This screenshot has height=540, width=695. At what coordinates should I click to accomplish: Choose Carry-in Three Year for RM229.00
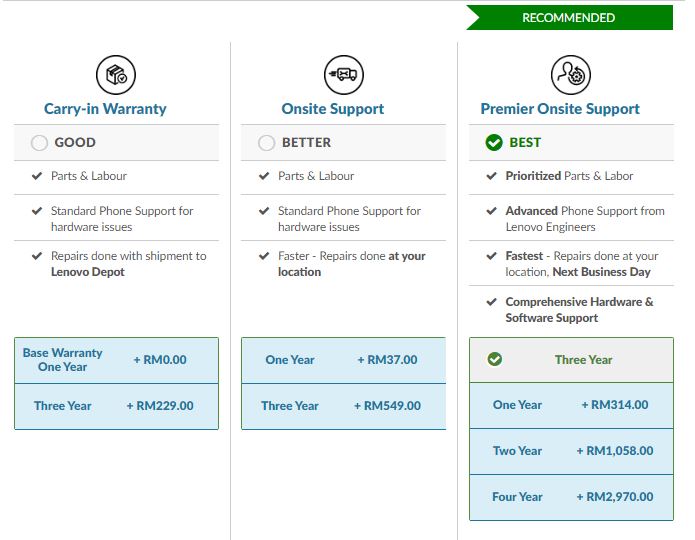116,406
